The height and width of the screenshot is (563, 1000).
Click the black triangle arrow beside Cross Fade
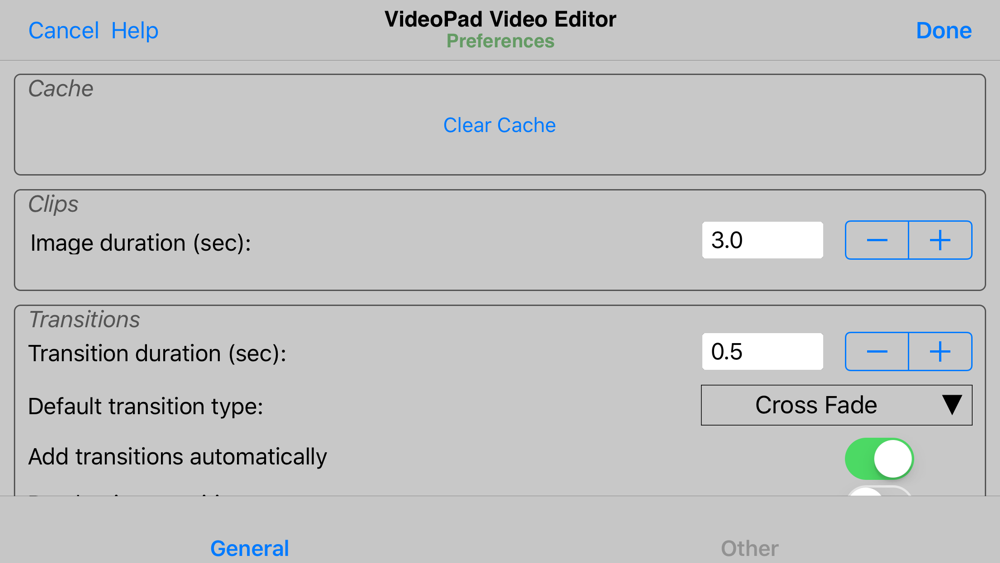952,405
